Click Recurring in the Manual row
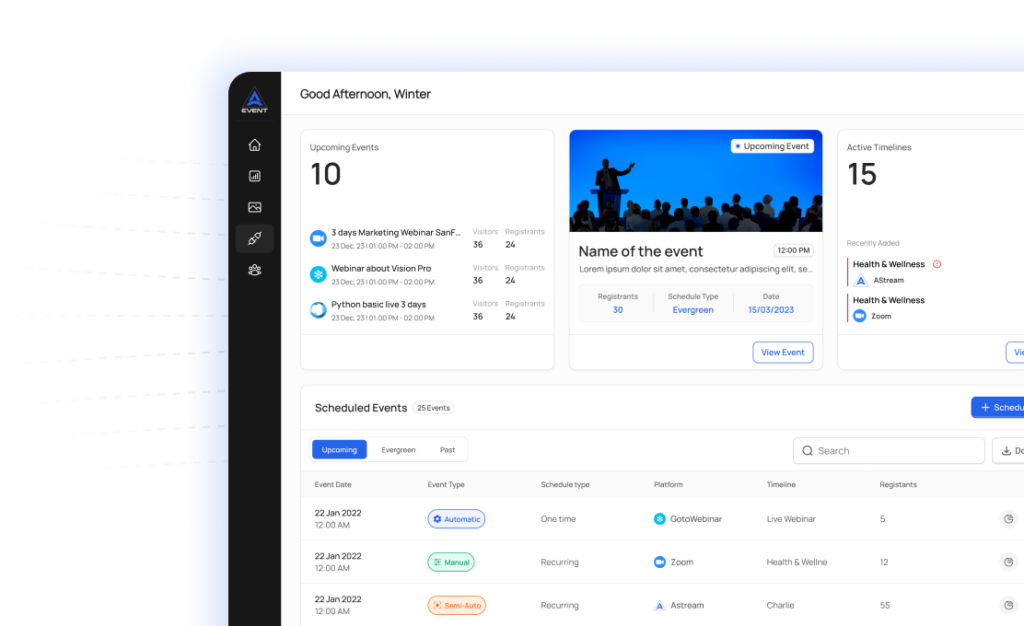Viewport: 1024px width, 626px height. [560, 562]
